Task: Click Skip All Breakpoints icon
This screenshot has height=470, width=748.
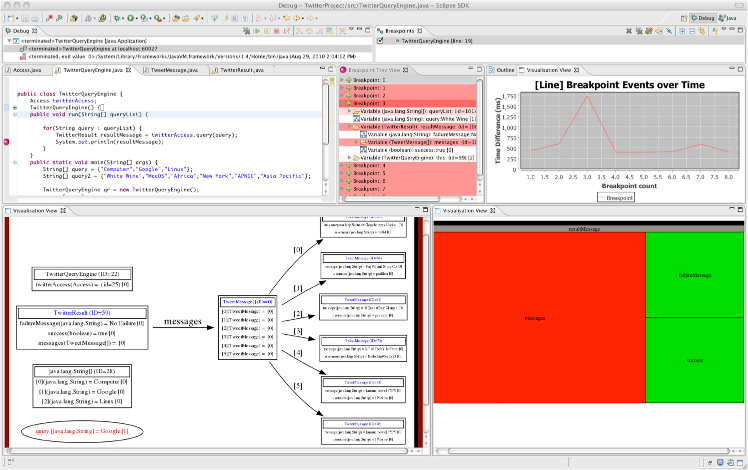Action: 669,31
